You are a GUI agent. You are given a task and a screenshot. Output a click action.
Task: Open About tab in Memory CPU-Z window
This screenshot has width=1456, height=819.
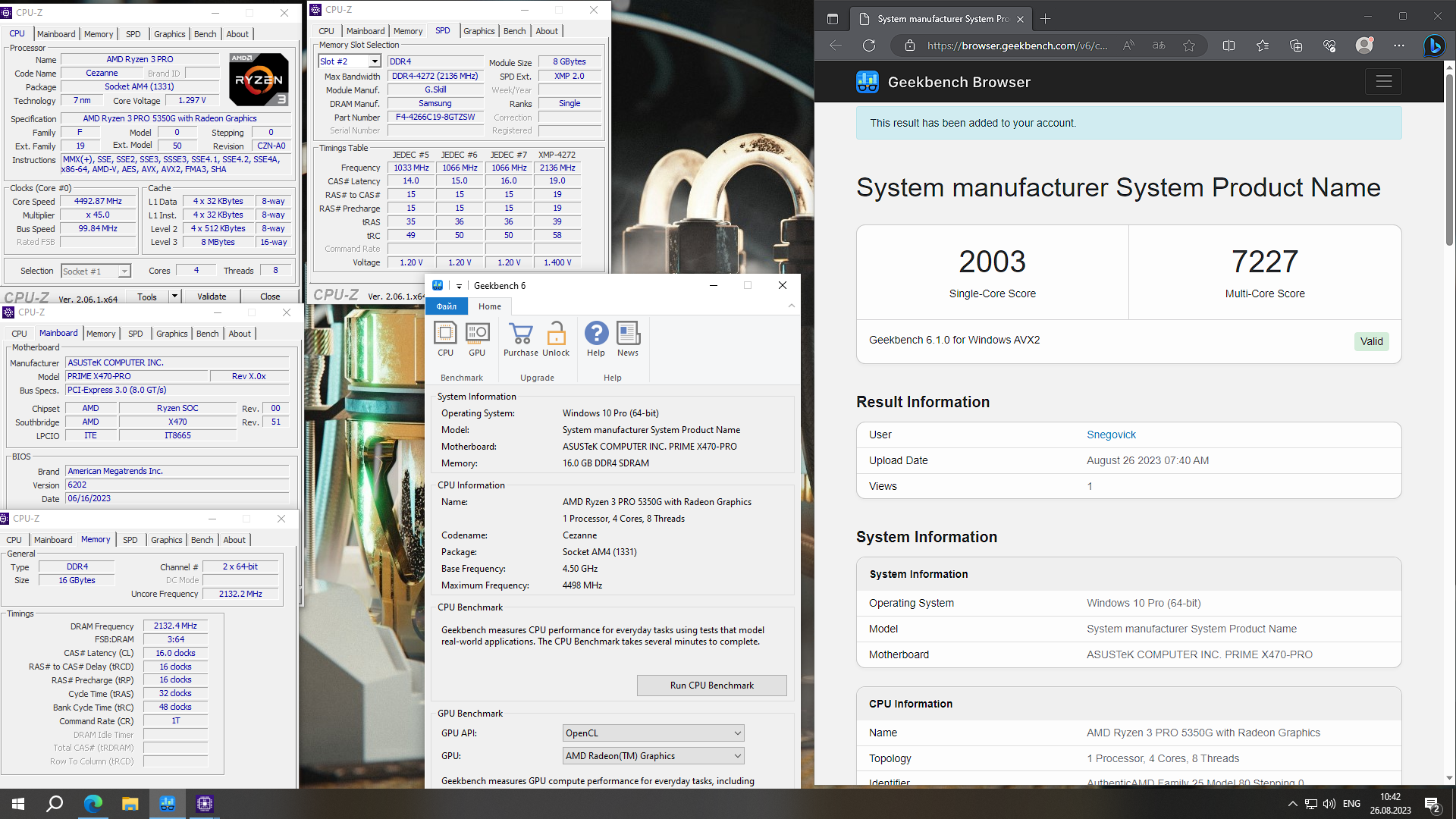coord(234,540)
